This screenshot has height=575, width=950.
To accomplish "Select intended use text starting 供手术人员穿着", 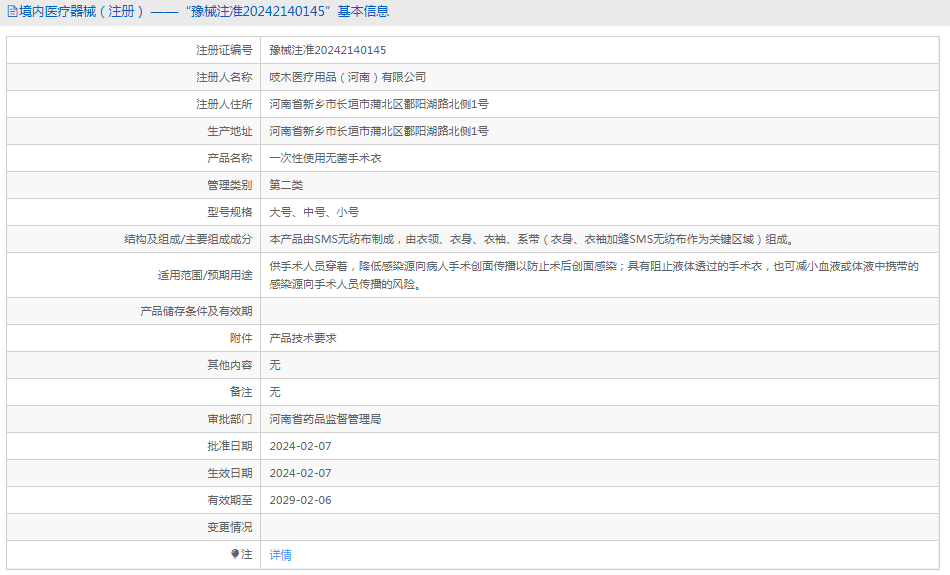I will click(594, 275).
